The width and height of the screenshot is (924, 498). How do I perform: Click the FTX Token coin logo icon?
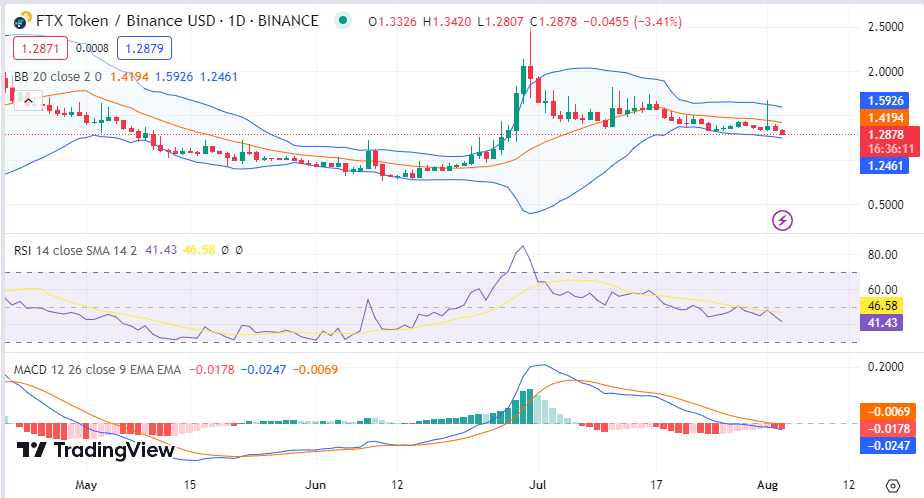(22, 22)
